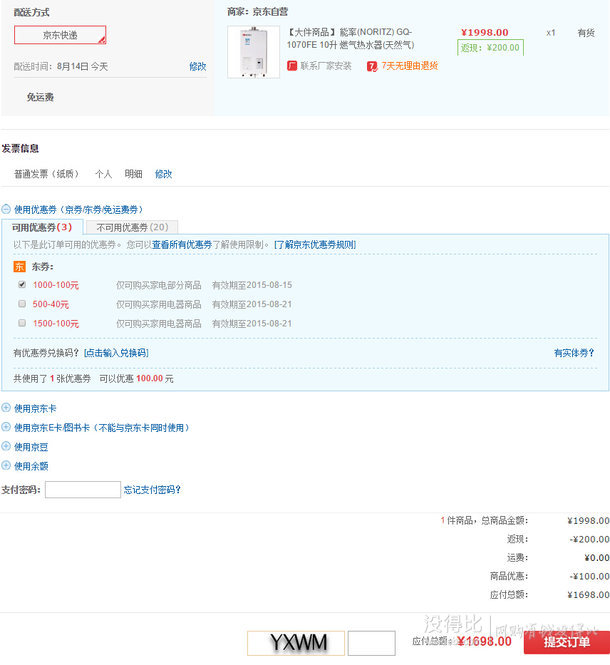The image size is (610, 665).
Task: Click 修改 next to delivery time
Action: click(x=198, y=67)
